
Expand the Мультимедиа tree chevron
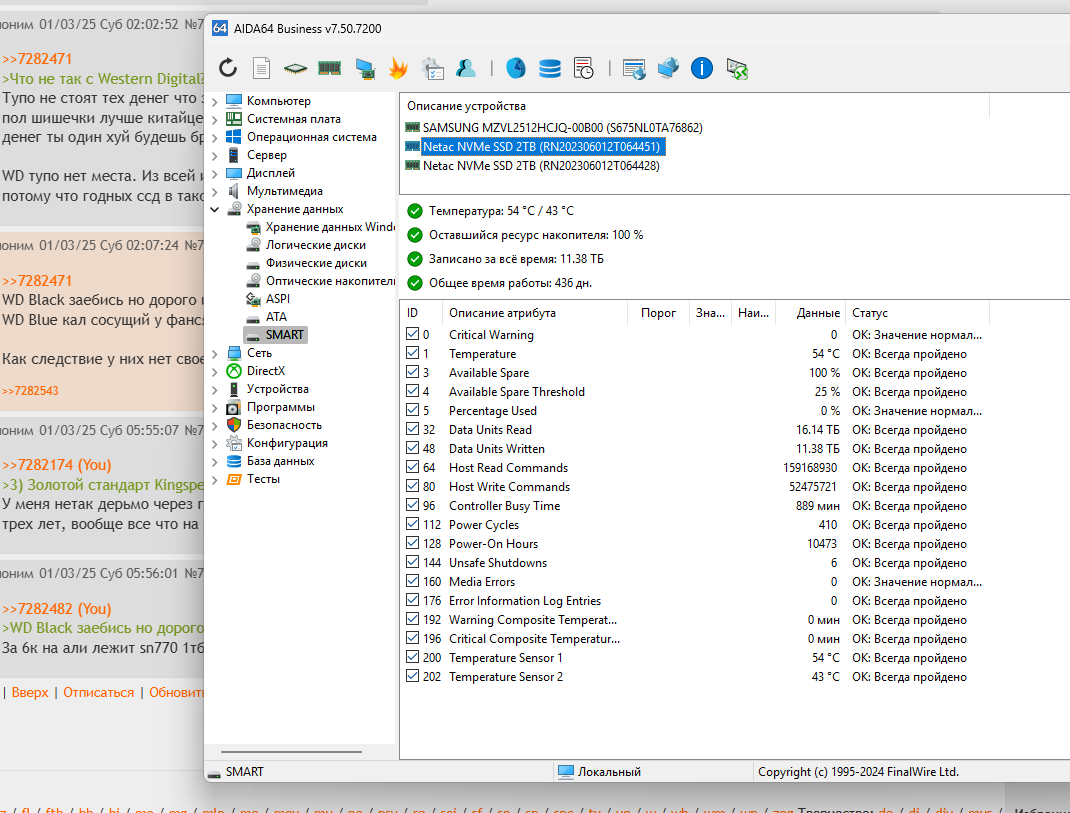coord(215,192)
